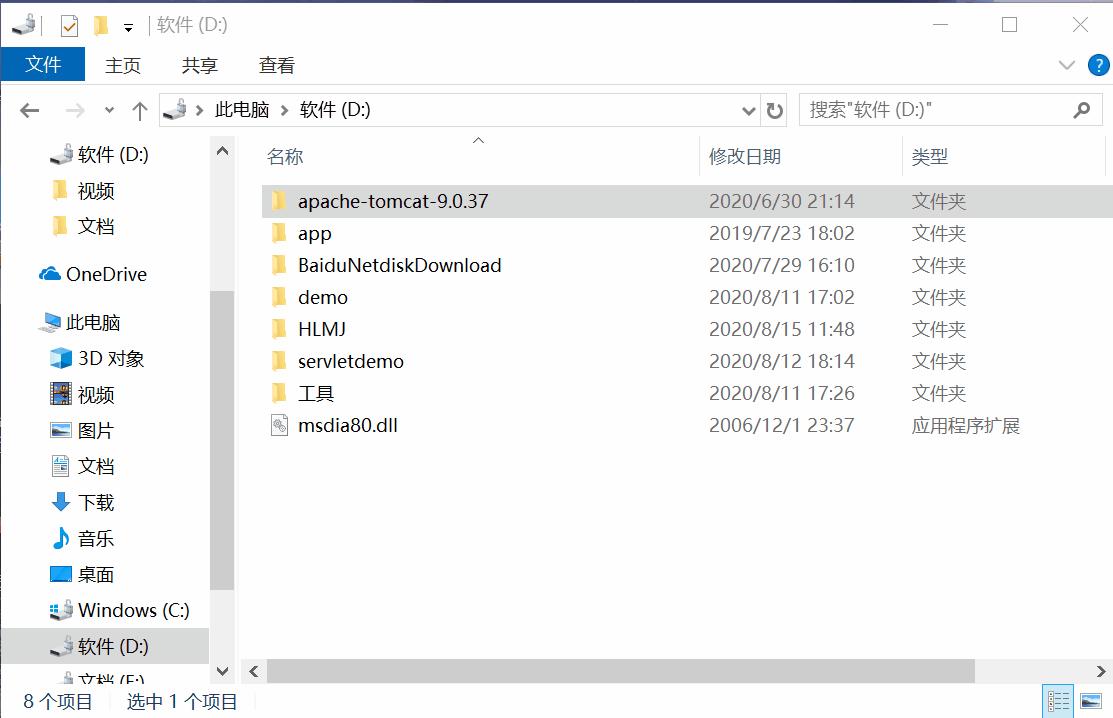Click inside the search box
Image resolution: width=1113 pixels, height=718 pixels.
930,110
